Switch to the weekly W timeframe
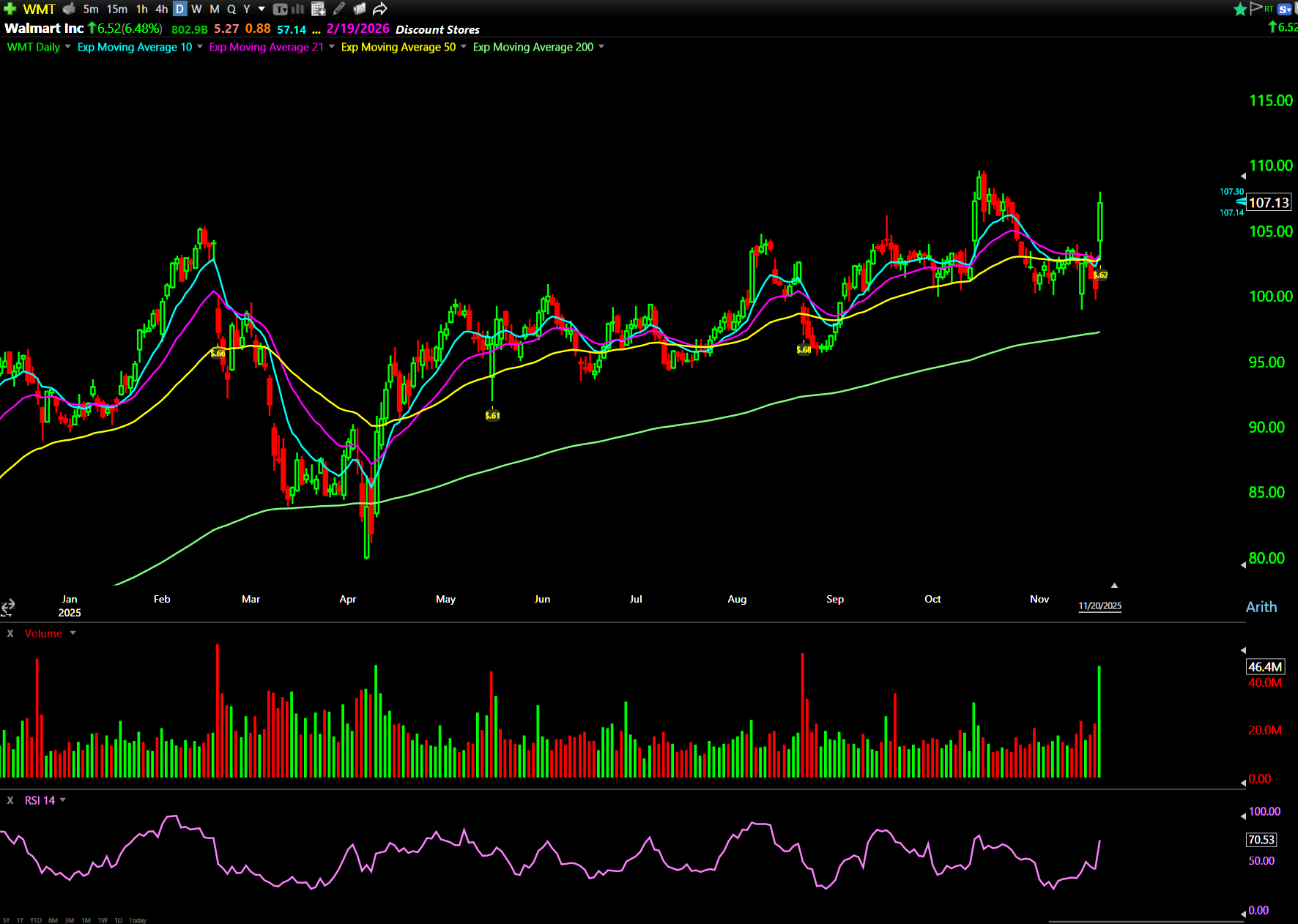This screenshot has width=1298, height=924. pyautogui.click(x=196, y=9)
